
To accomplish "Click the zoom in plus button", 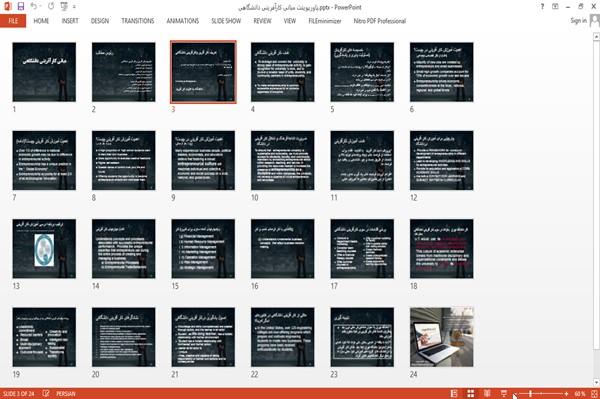I will pyautogui.click(x=566, y=394).
